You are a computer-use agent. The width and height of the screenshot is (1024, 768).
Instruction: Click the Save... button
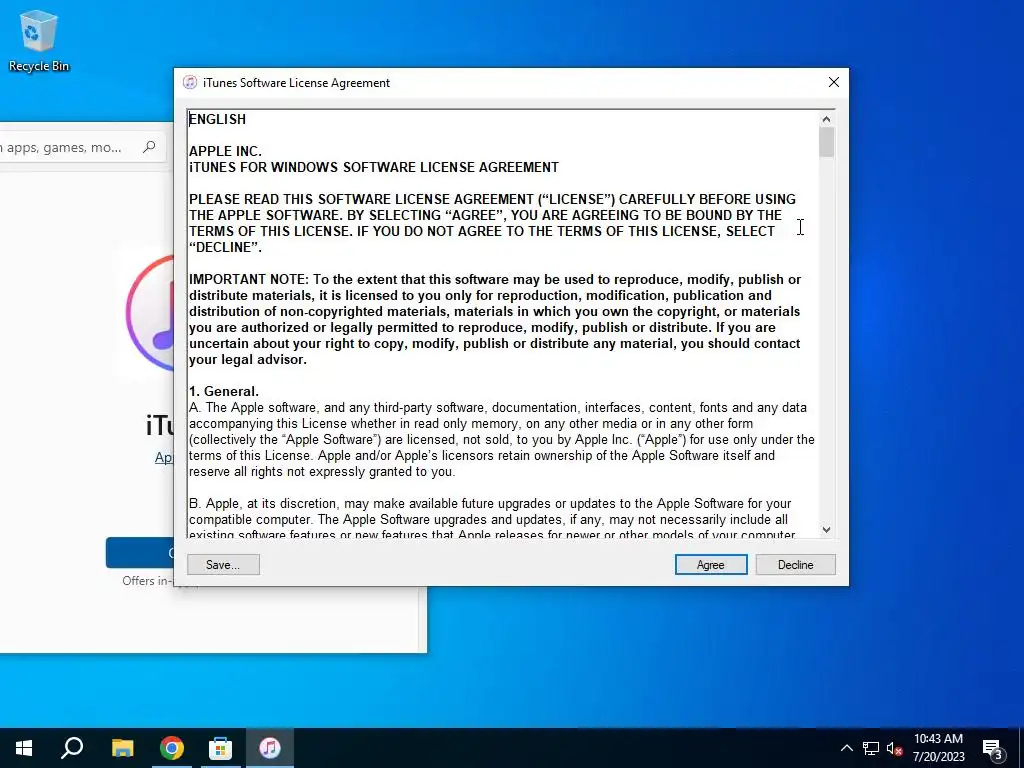pos(223,564)
